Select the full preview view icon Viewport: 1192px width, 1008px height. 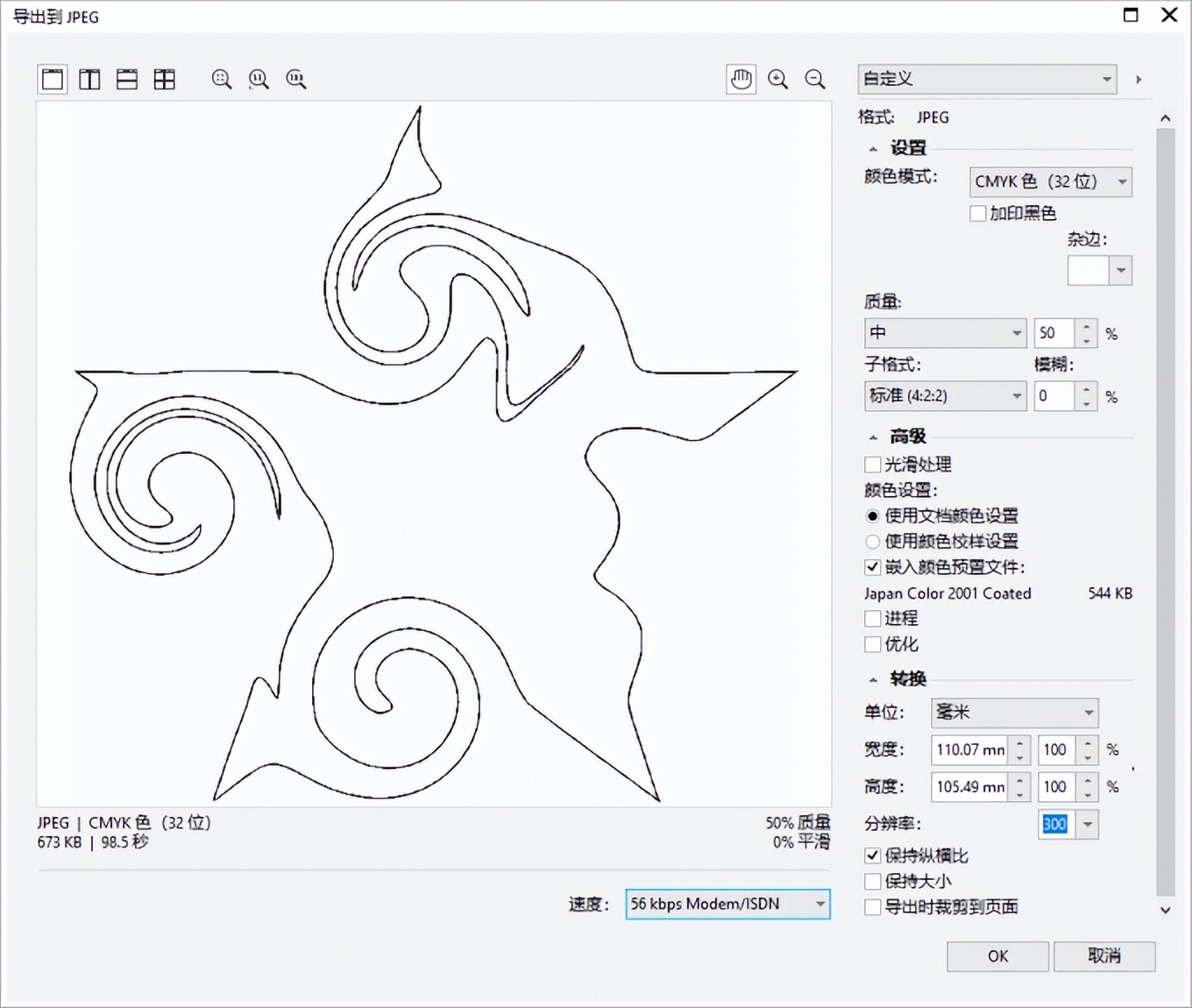coord(52,79)
